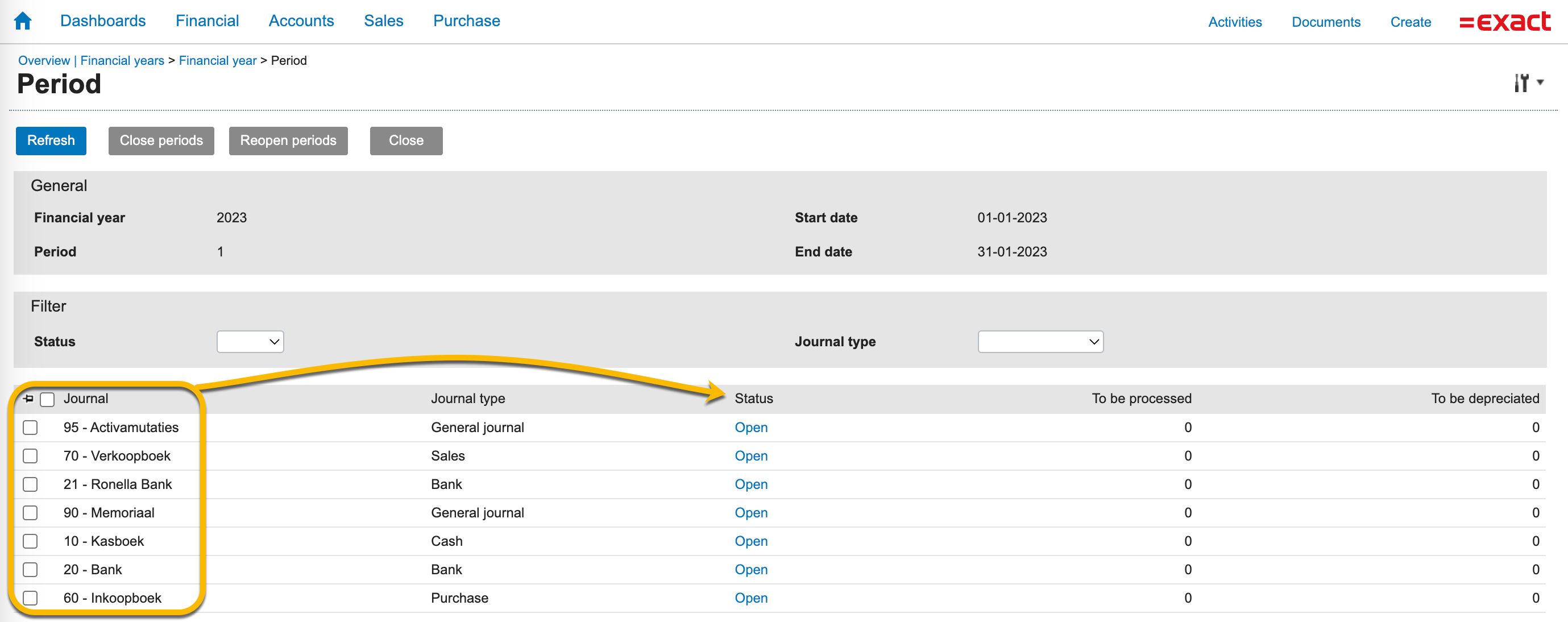Click the pin icon in Journal header
The image size is (1568, 622).
pyautogui.click(x=28, y=399)
